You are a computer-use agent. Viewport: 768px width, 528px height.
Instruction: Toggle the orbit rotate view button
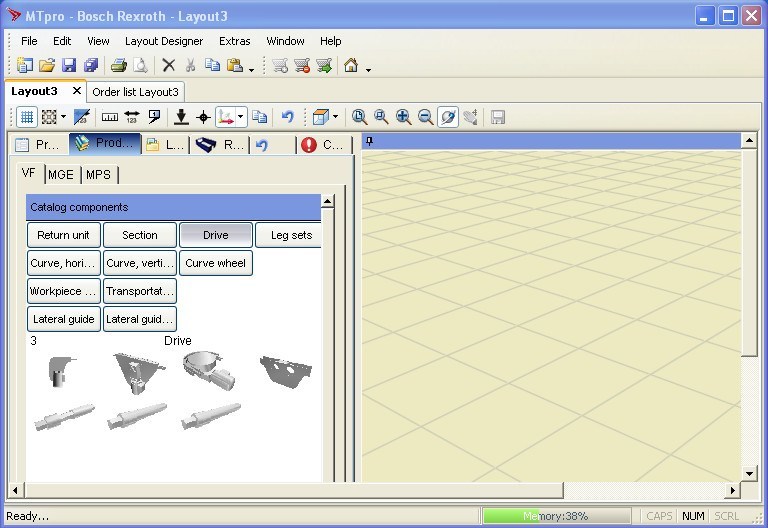click(448, 117)
